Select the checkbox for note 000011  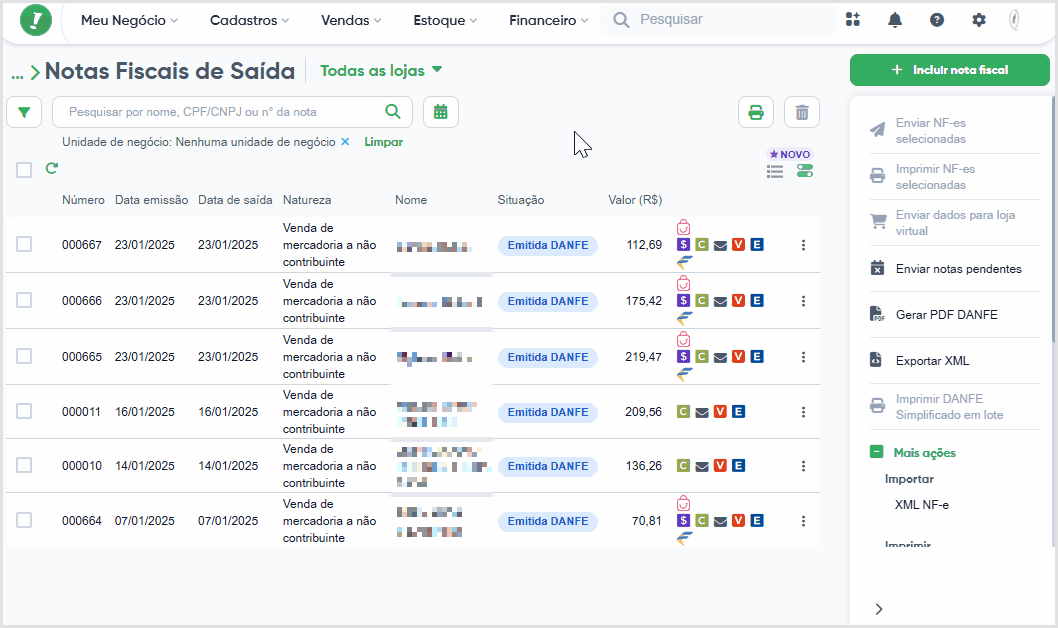pyautogui.click(x=24, y=411)
